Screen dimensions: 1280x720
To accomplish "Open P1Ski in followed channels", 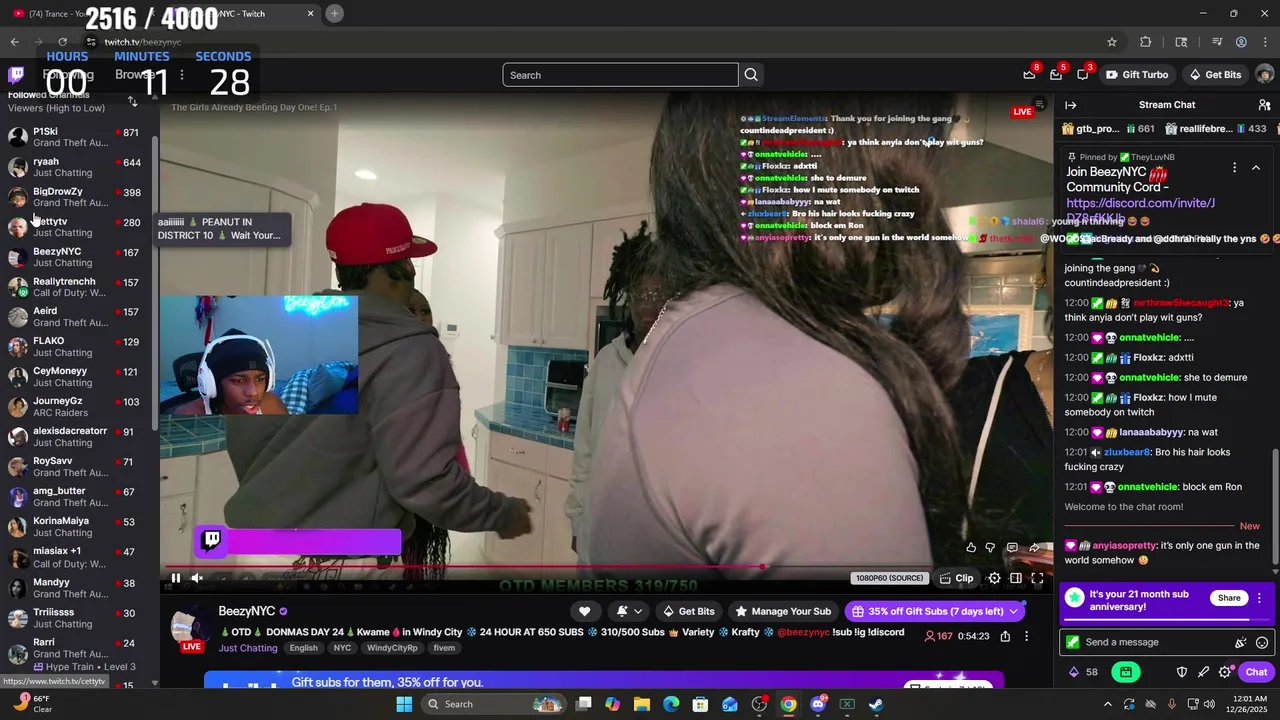I will pos(77,137).
